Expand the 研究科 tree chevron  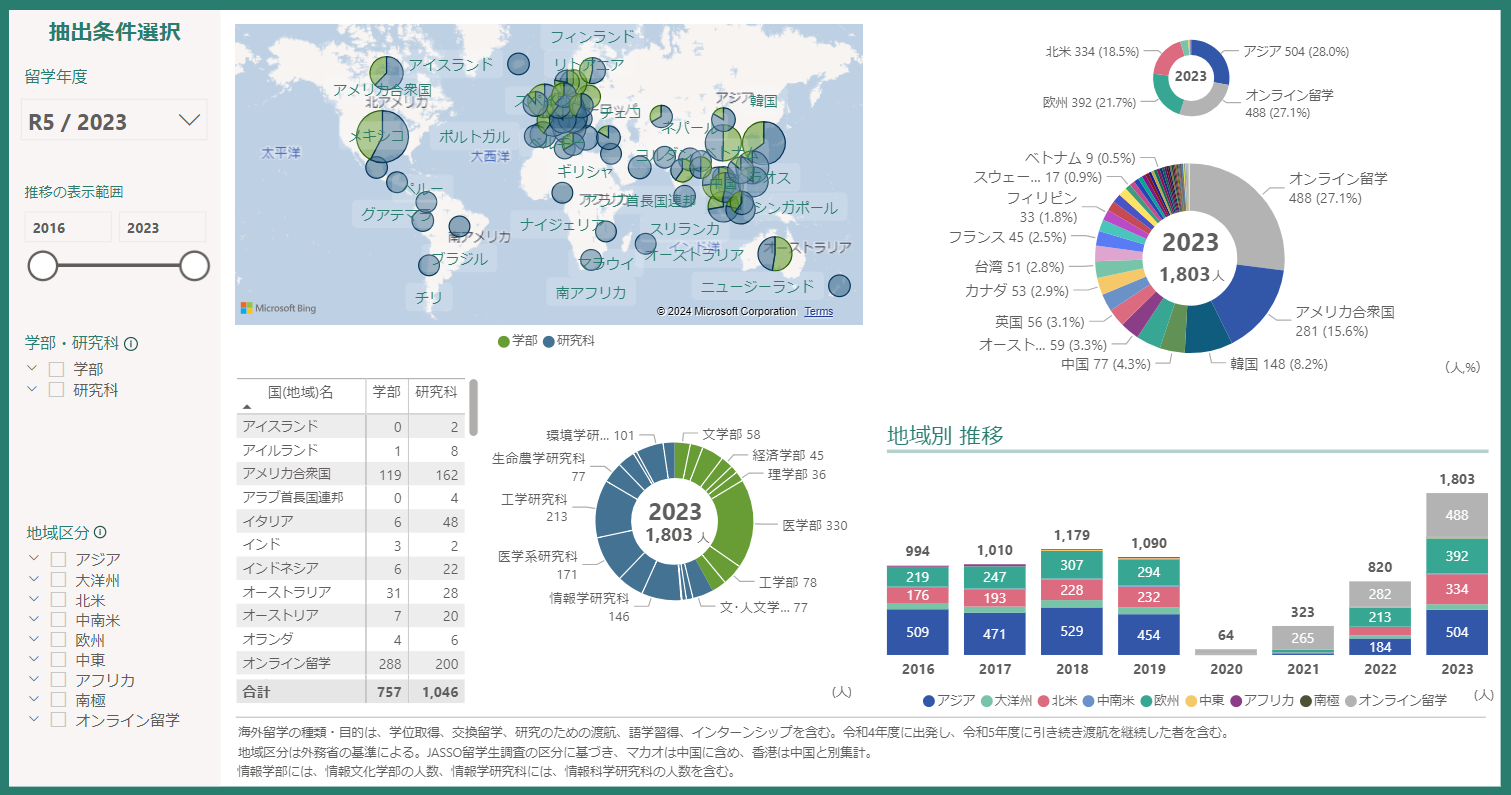click(x=32, y=389)
